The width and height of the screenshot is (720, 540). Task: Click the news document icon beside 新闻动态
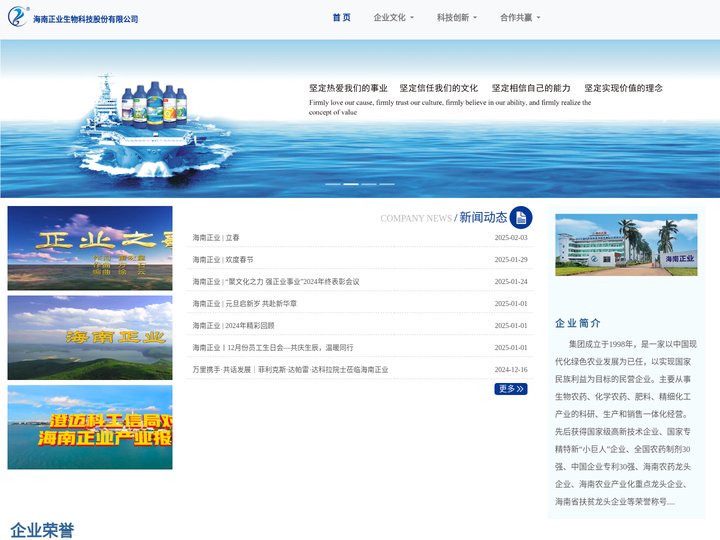point(521,218)
